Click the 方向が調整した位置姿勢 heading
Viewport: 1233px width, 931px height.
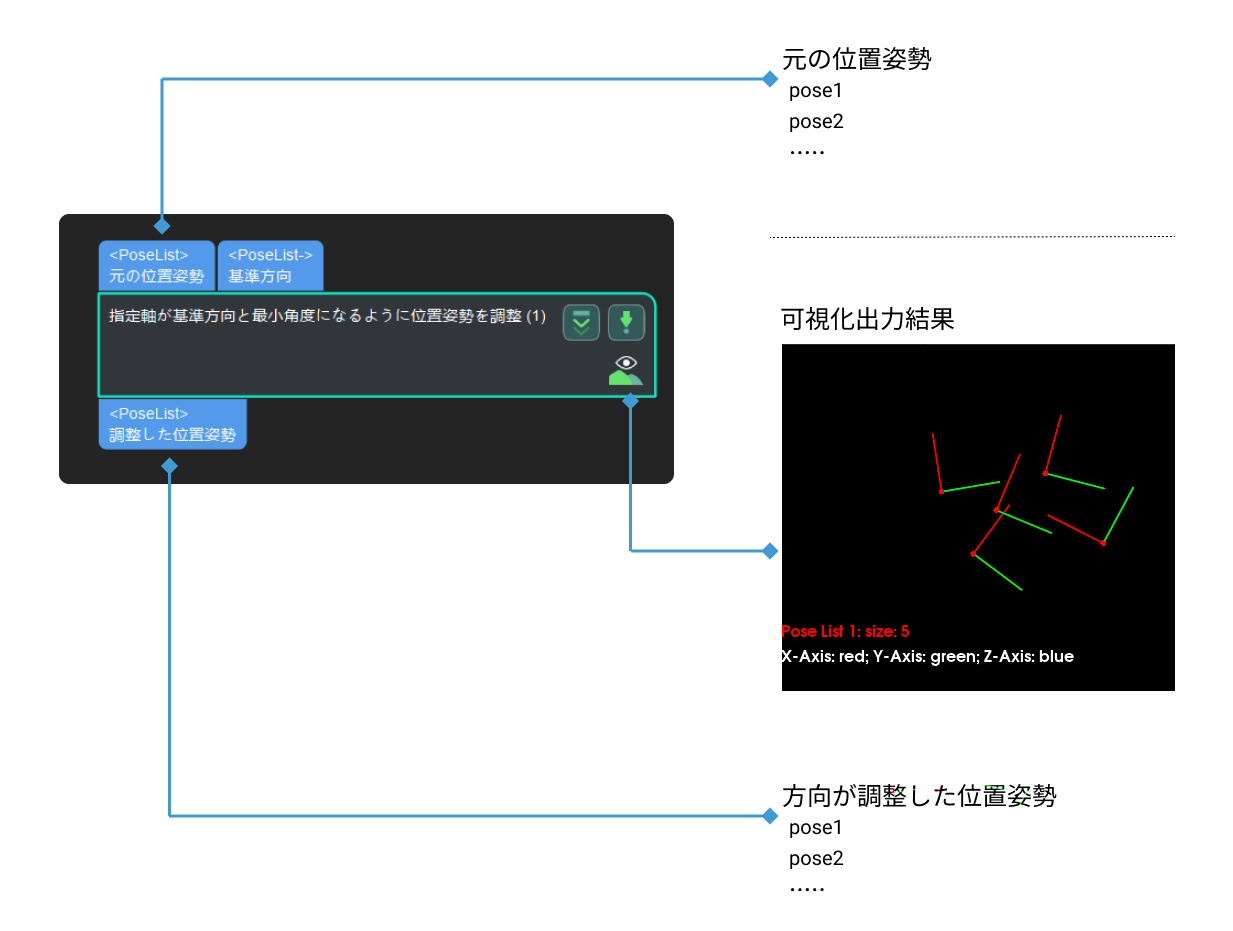click(919, 796)
